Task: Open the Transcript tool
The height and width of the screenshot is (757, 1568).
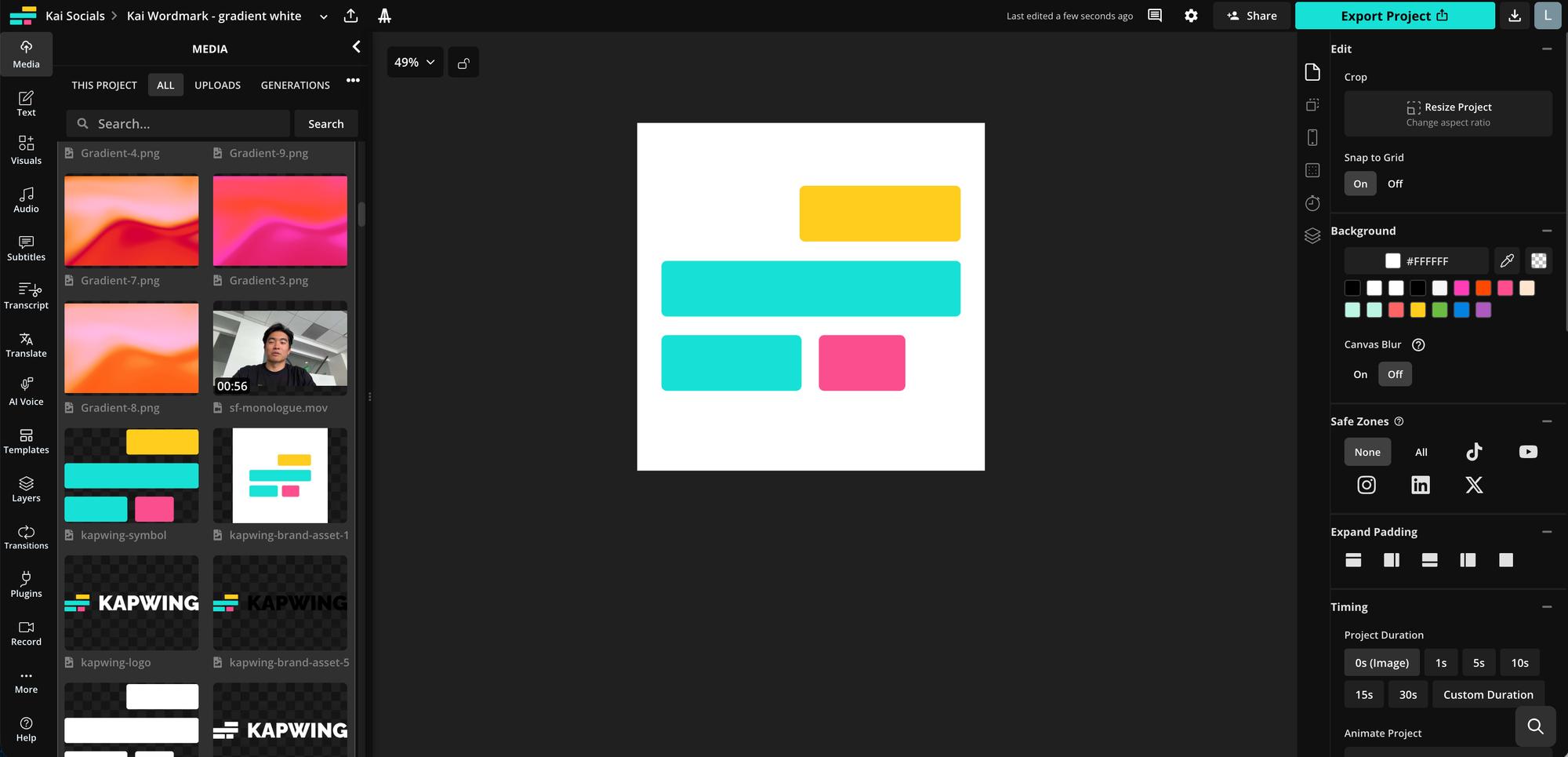Action: pyautogui.click(x=26, y=296)
